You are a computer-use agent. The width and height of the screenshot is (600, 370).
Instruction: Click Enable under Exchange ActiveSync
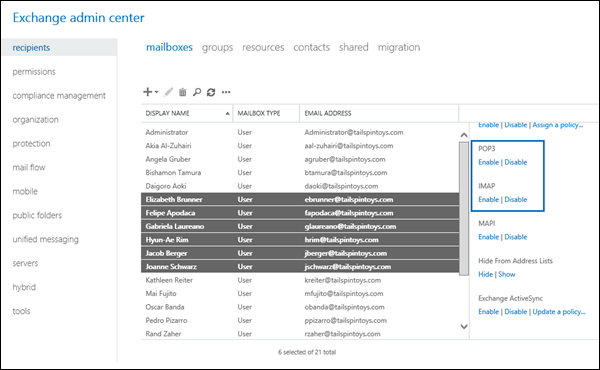(x=489, y=311)
